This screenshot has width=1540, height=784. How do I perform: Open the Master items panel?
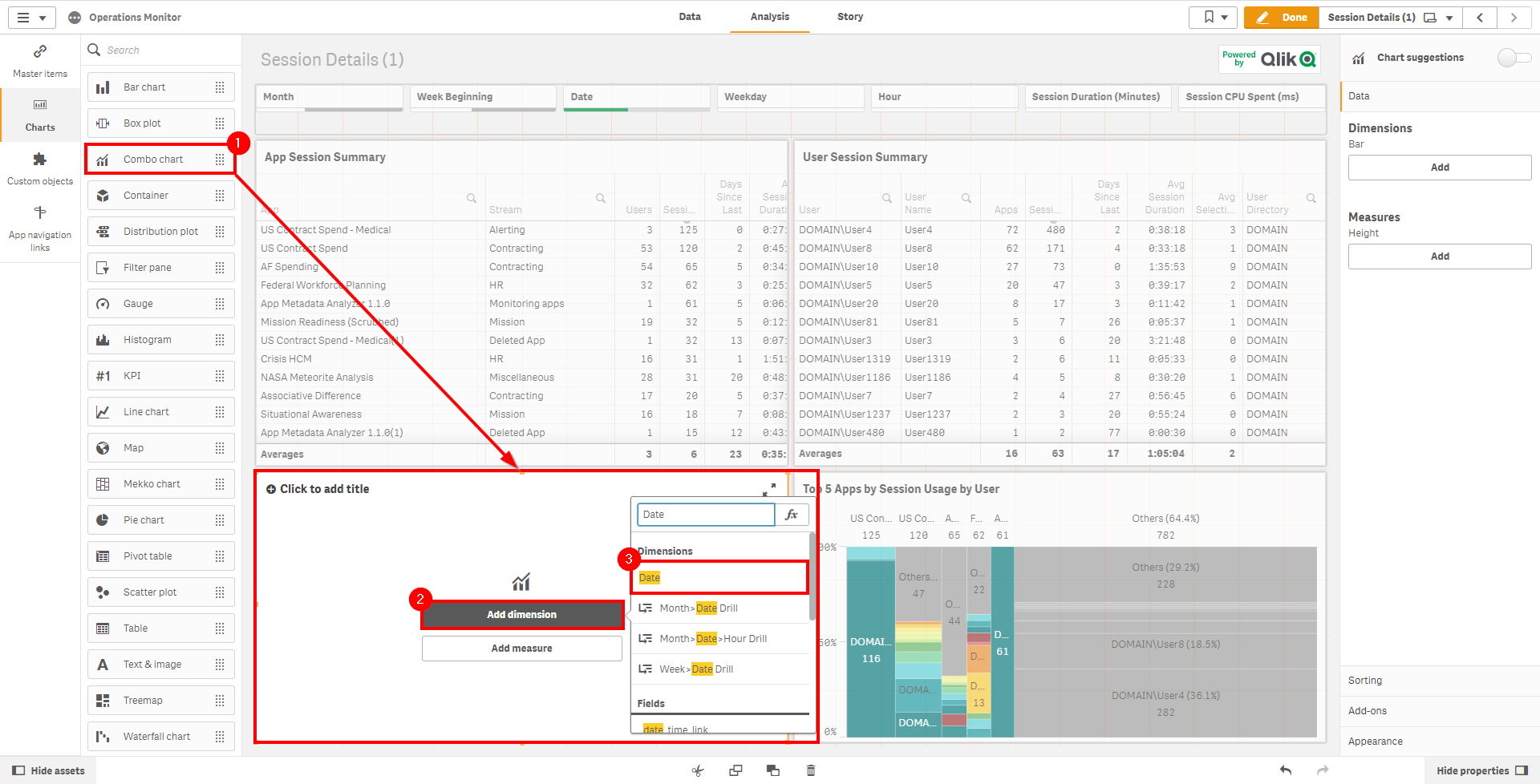[40, 61]
